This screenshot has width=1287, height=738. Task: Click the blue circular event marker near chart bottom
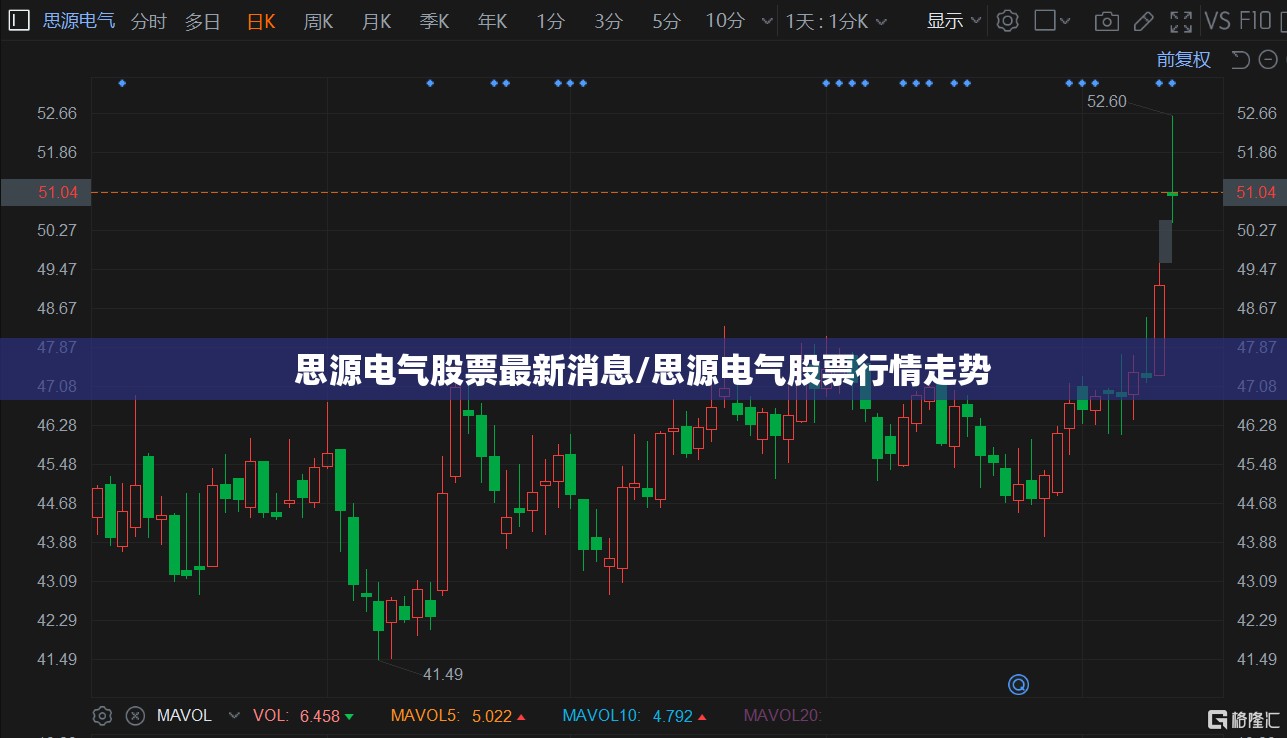pyautogui.click(x=1018, y=685)
